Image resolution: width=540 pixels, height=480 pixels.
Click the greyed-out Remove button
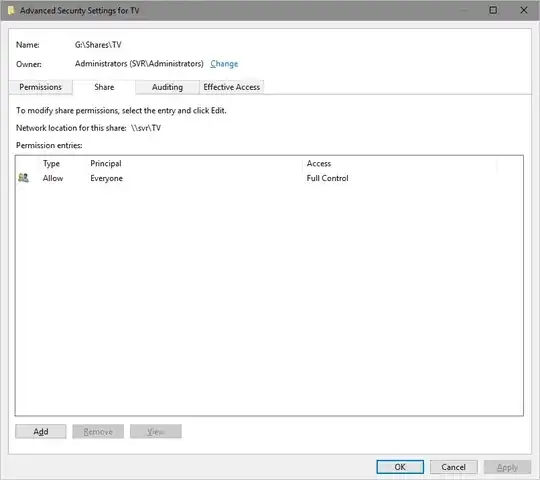tap(98, 431)
